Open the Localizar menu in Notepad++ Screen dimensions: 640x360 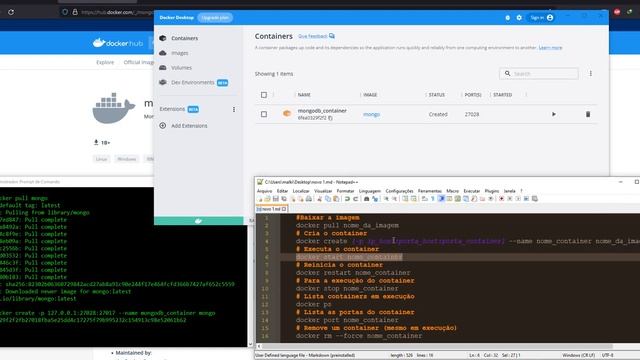click(301, 191)
